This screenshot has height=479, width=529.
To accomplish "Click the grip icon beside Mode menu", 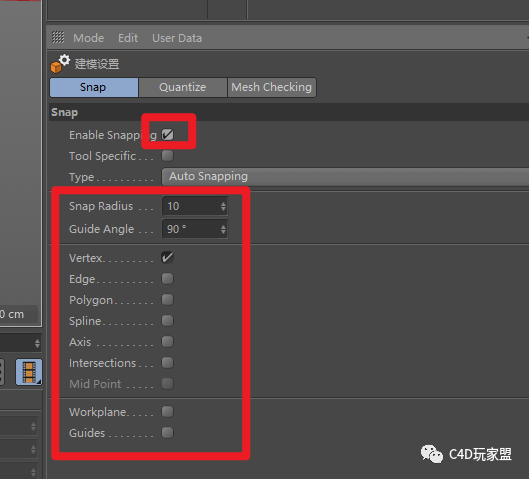I will (x=58, y=37).
